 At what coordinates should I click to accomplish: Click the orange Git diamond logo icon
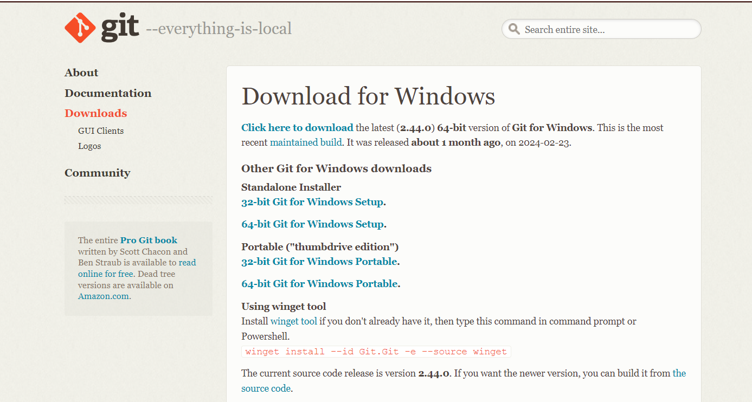click(x=80, y=28)
